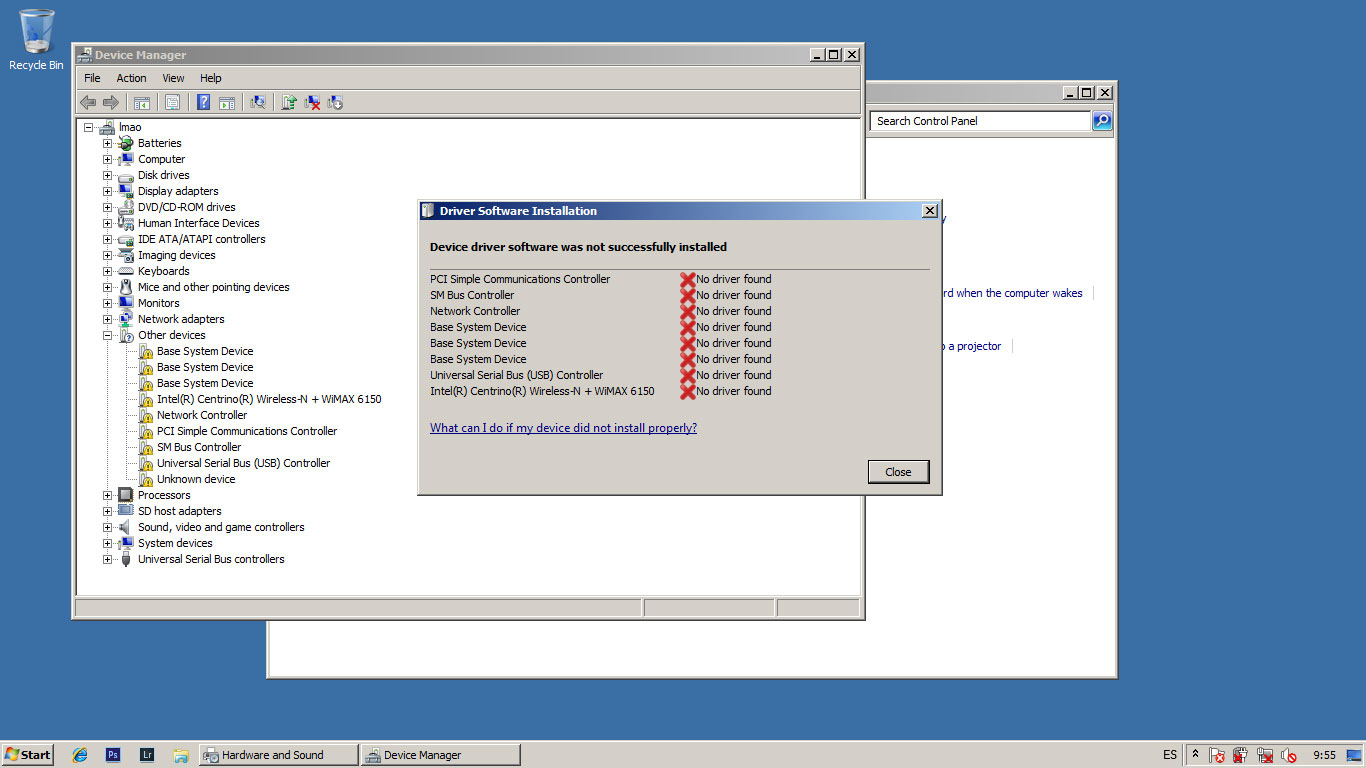Expand the Network adapters node
This screenshot has width=1366, height=768.
click(x=107, y=319)
